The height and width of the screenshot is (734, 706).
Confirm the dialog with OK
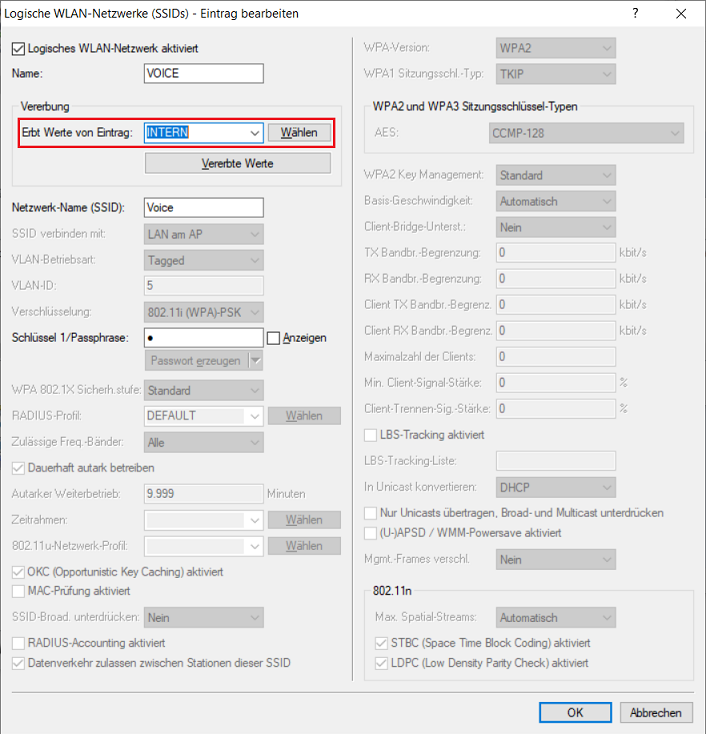pos(575,713)
